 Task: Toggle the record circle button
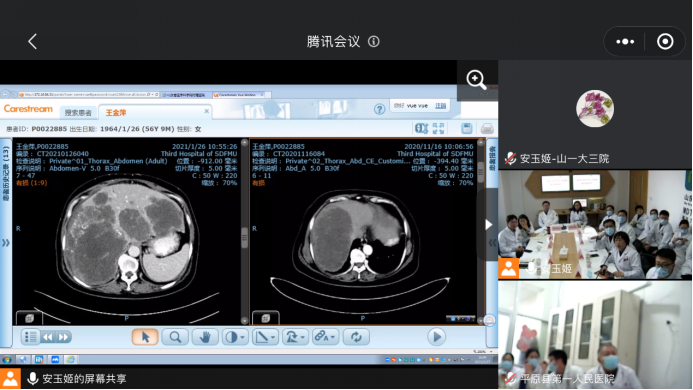click(x=665, y=42)
